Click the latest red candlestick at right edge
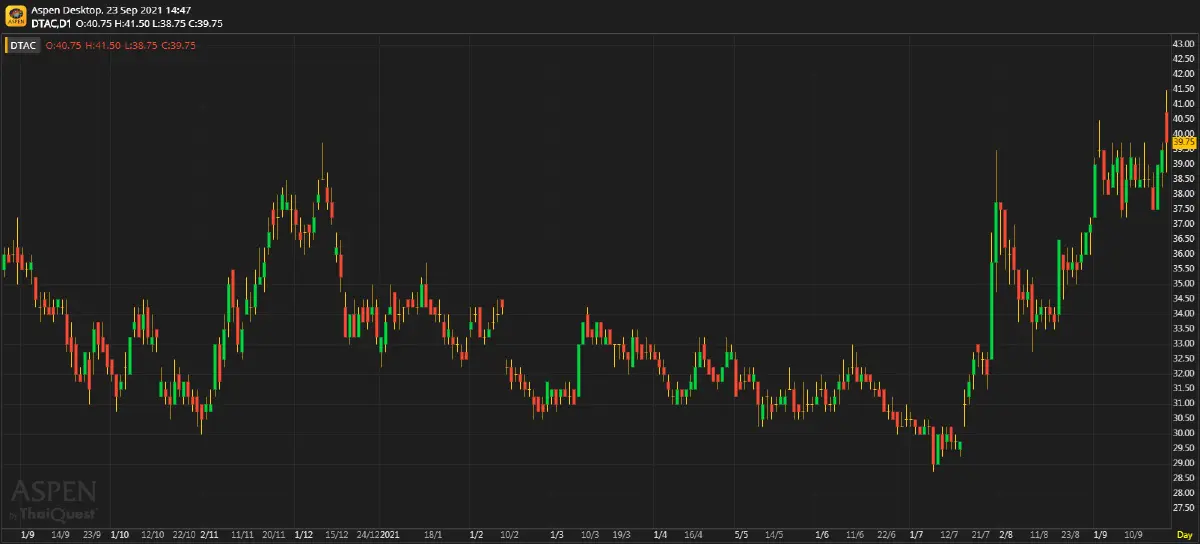The height and width of the screenshot is (544, 1200). (x=1167, y=127)
